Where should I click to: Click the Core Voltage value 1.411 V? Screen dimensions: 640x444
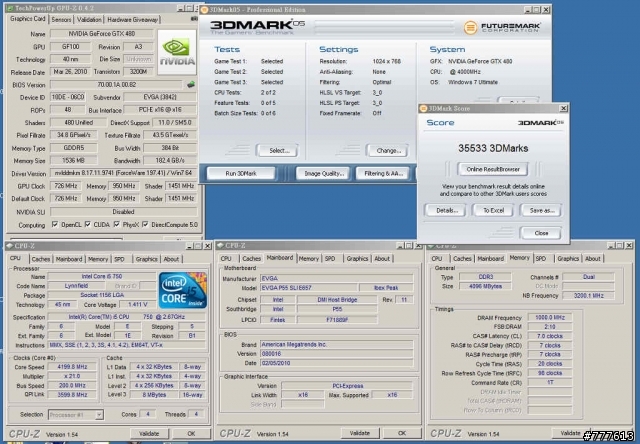tap(138, 304)
